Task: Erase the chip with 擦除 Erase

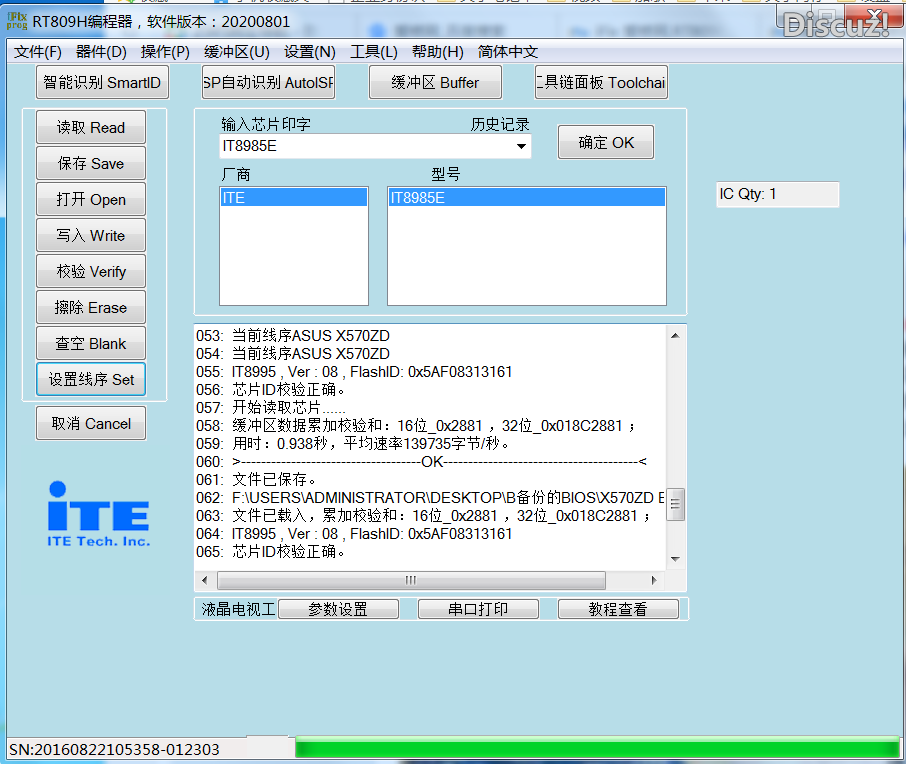Action: (x=90, y=307)
